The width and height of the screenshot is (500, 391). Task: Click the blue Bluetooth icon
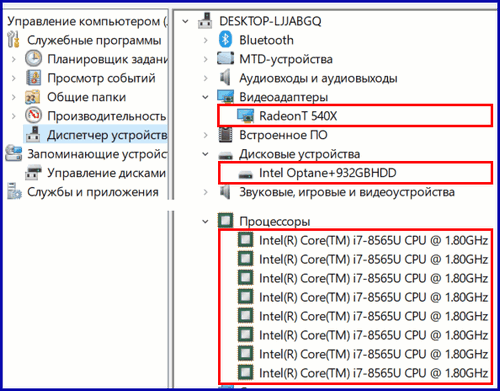226,40
